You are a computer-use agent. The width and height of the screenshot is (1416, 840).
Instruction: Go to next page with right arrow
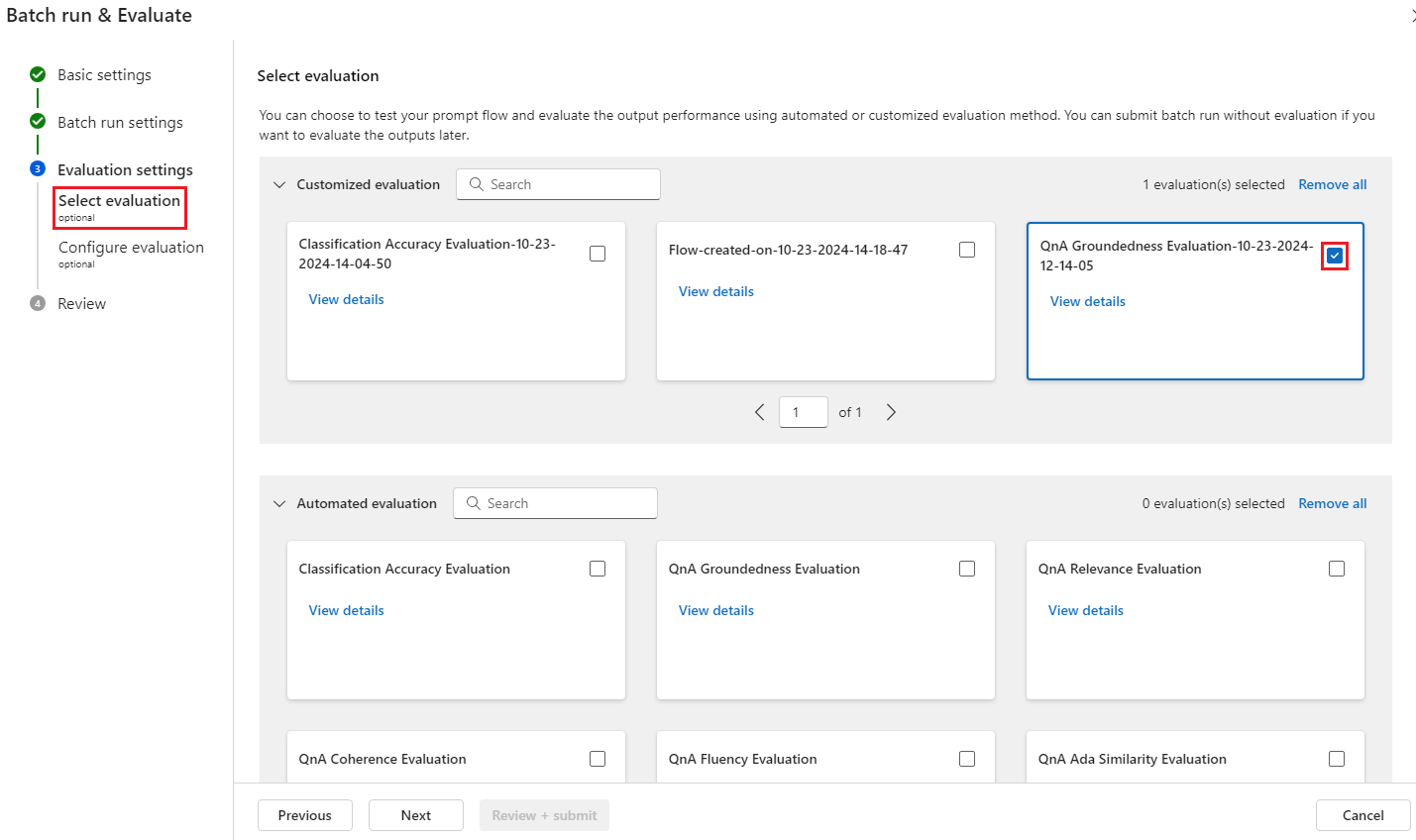[x=891, y=412]
